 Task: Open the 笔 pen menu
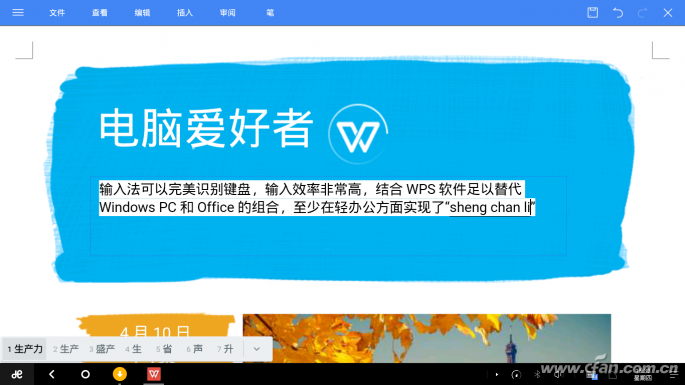click(270, 13)
